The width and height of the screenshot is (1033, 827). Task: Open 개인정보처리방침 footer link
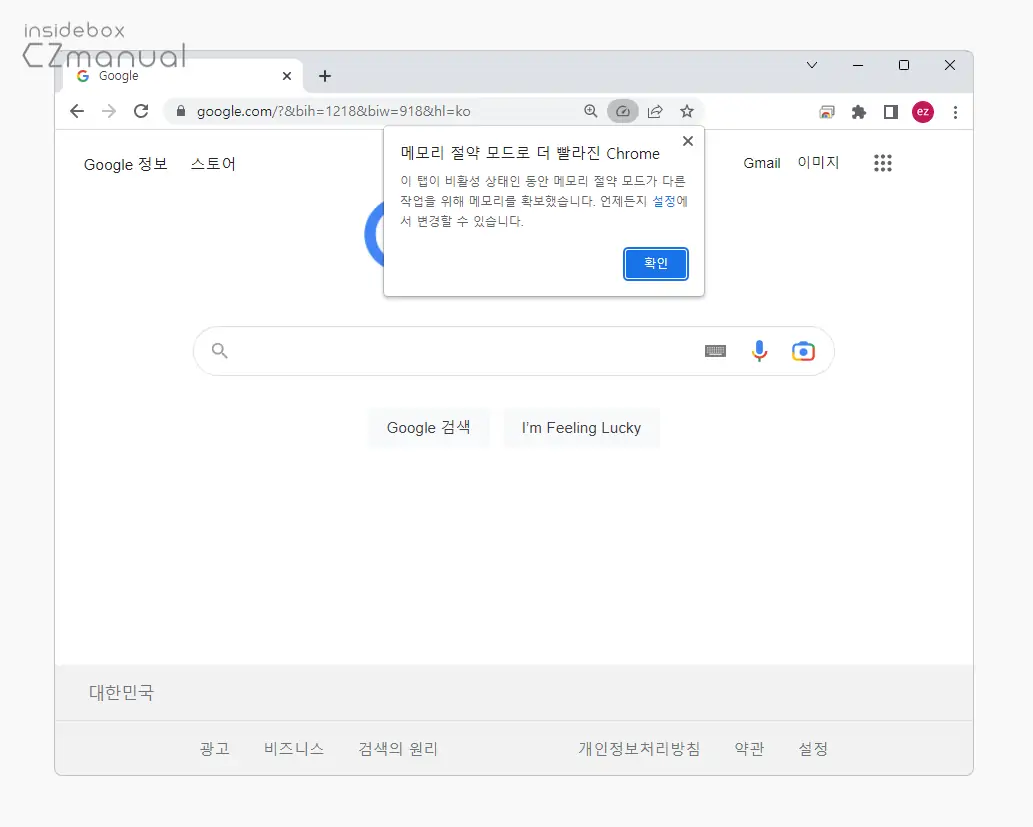pos(639,749)
